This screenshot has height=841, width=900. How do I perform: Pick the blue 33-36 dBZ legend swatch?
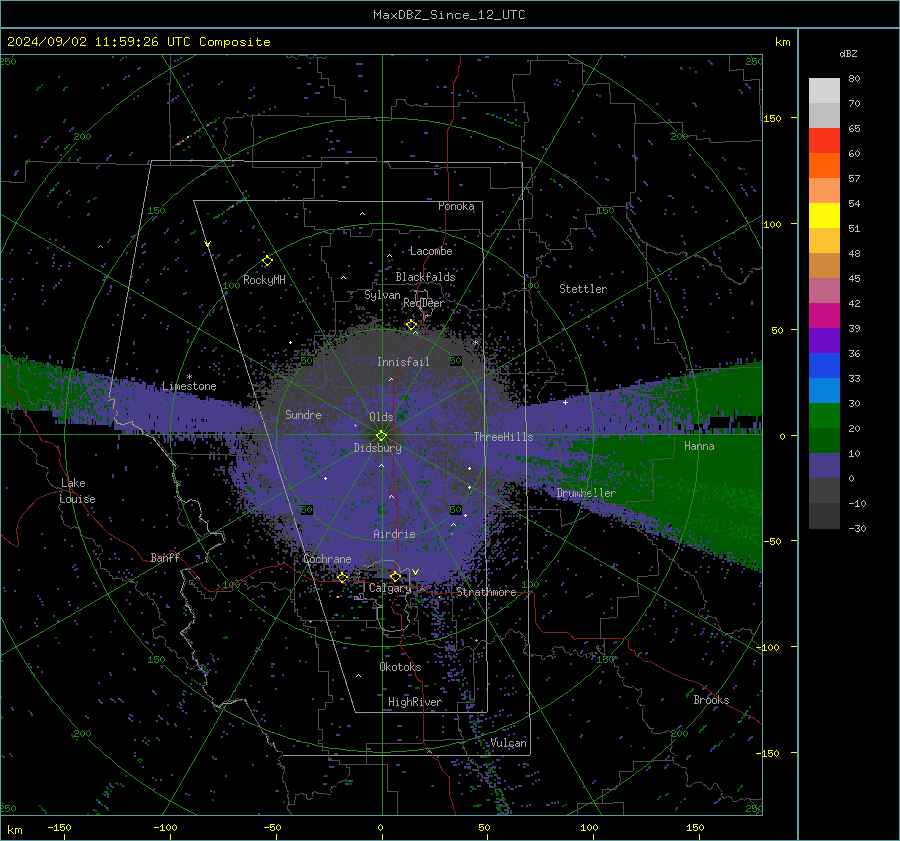click(824, 366)
